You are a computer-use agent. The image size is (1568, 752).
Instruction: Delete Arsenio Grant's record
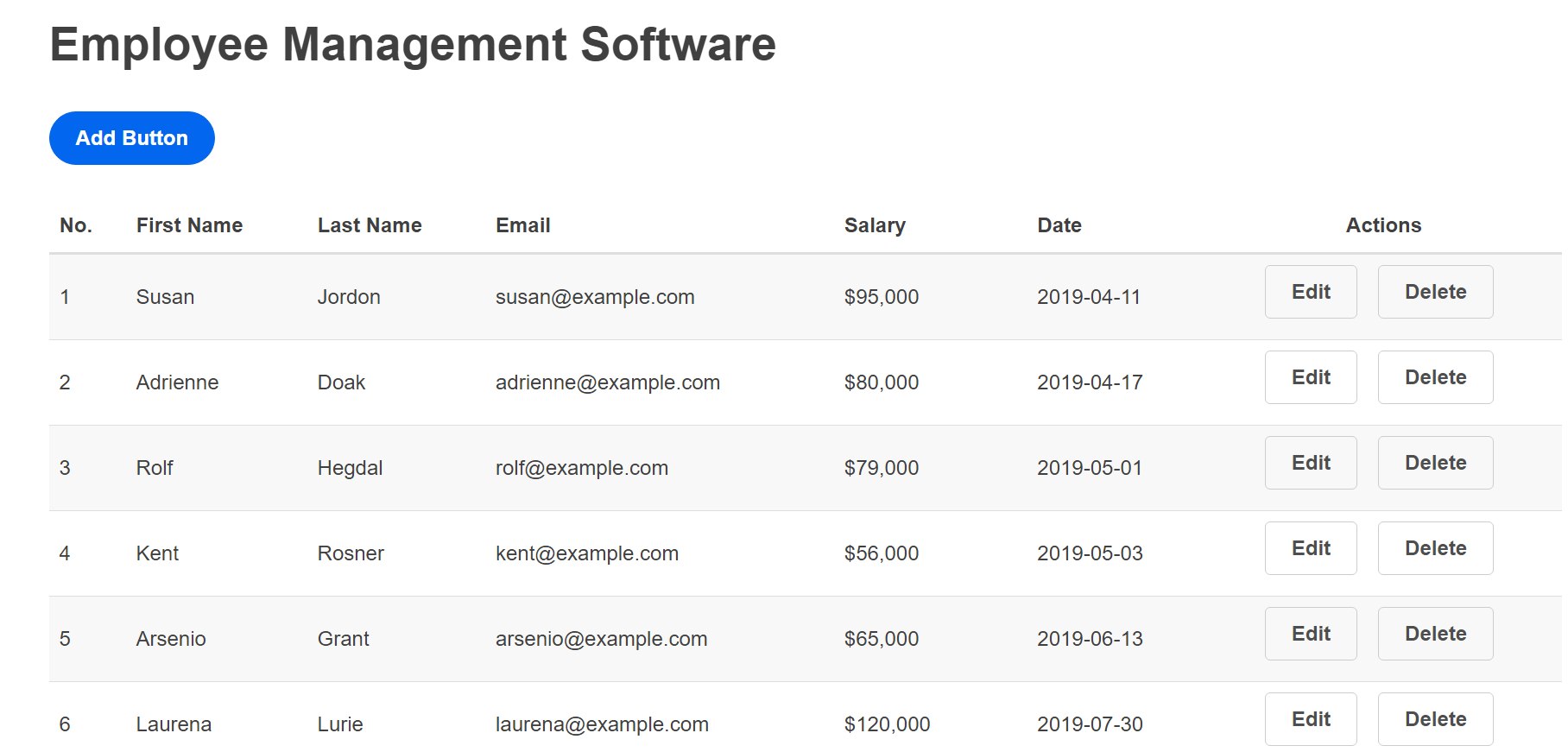[x=1435, y=634]
